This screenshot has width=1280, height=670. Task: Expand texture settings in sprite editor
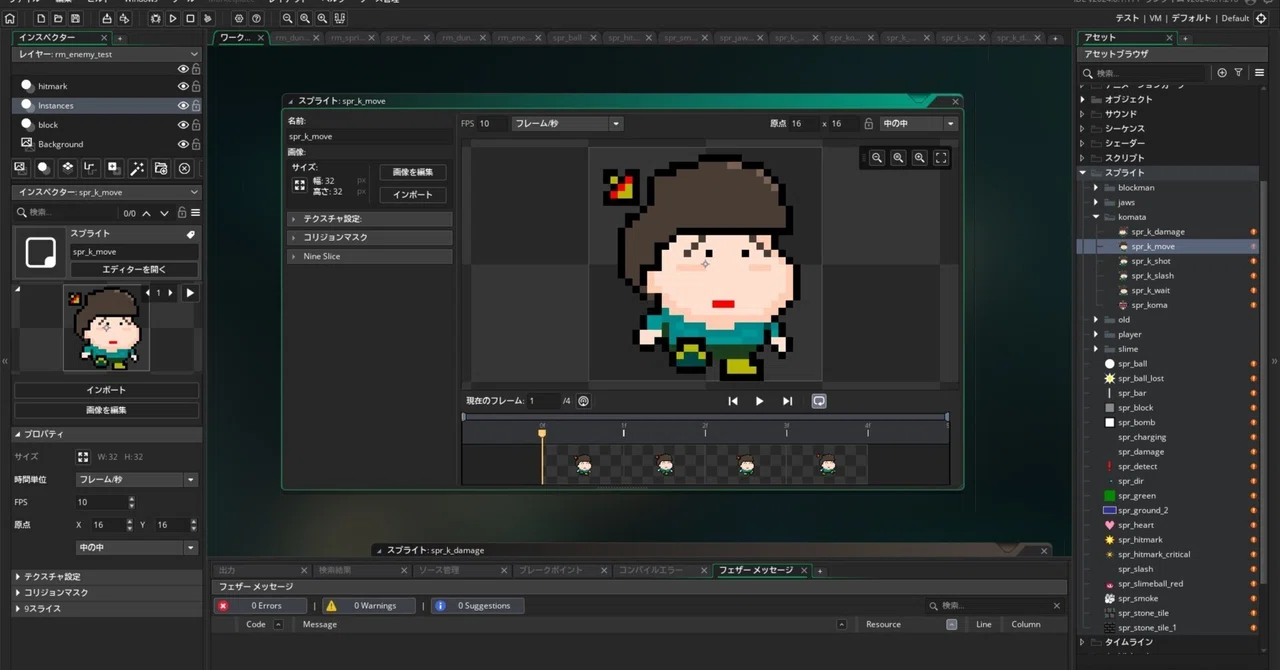click(x=369, y=219)
